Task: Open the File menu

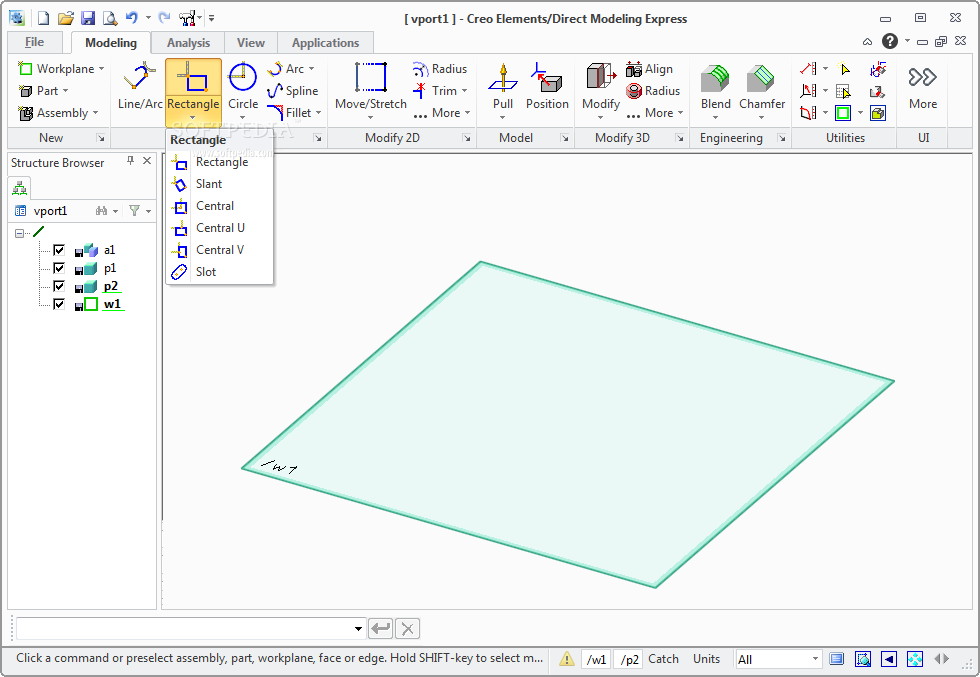Action: click(x=34, y=42)
